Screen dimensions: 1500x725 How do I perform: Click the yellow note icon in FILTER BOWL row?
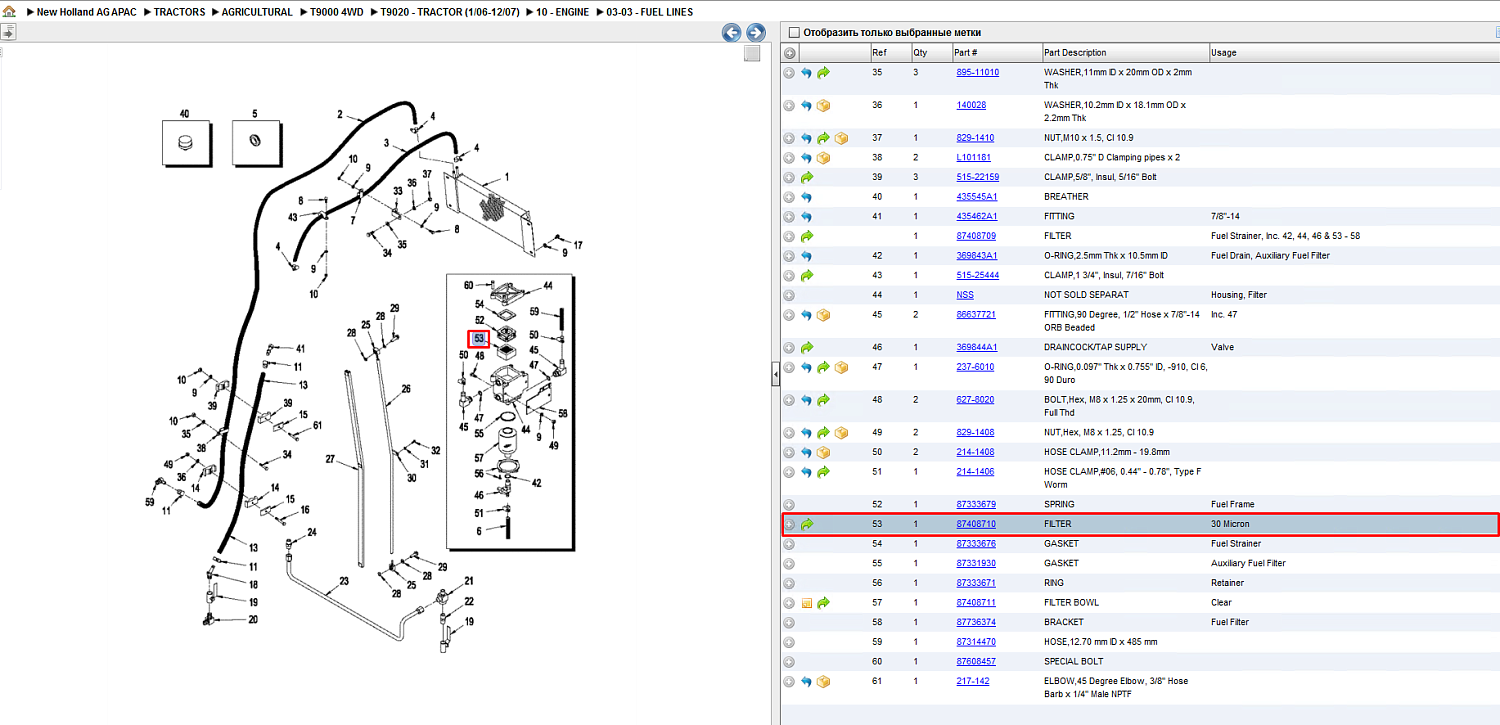(x=806, y=603)
